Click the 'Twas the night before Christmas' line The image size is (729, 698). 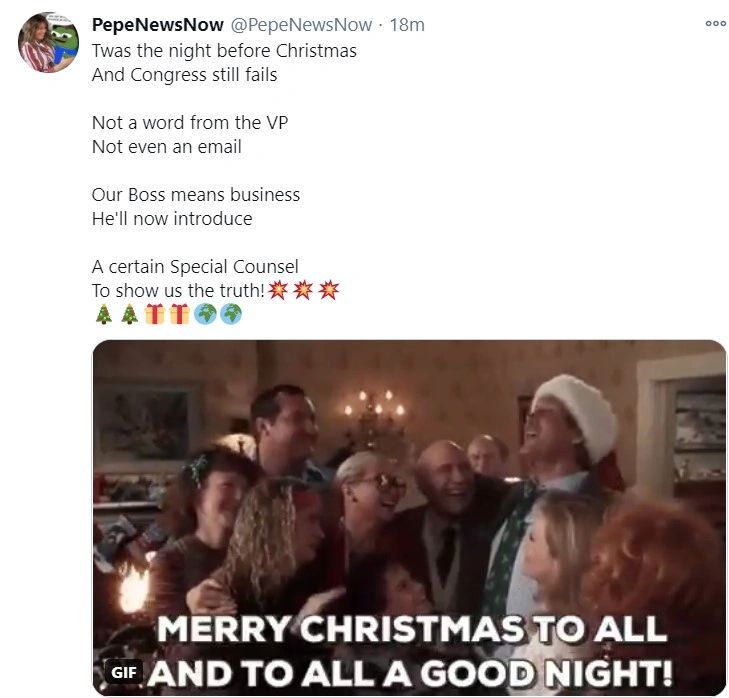(224, 50)
